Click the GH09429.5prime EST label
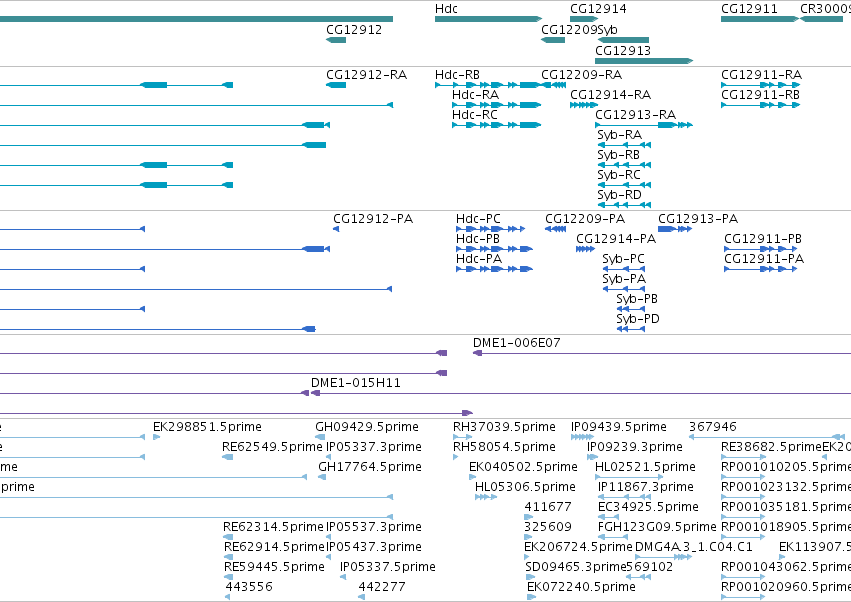The width and height of the screenshot is (851, 602). [367, 427]
